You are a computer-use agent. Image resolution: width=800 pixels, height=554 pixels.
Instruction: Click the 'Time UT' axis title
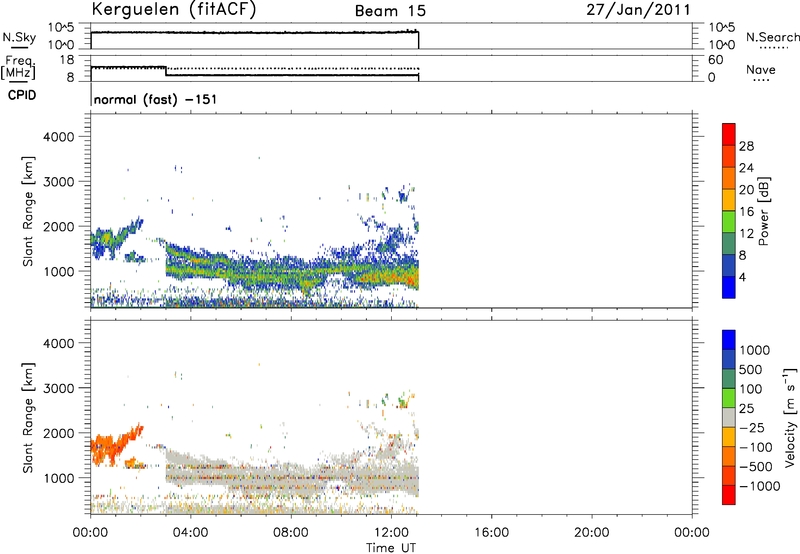(391, 547)
